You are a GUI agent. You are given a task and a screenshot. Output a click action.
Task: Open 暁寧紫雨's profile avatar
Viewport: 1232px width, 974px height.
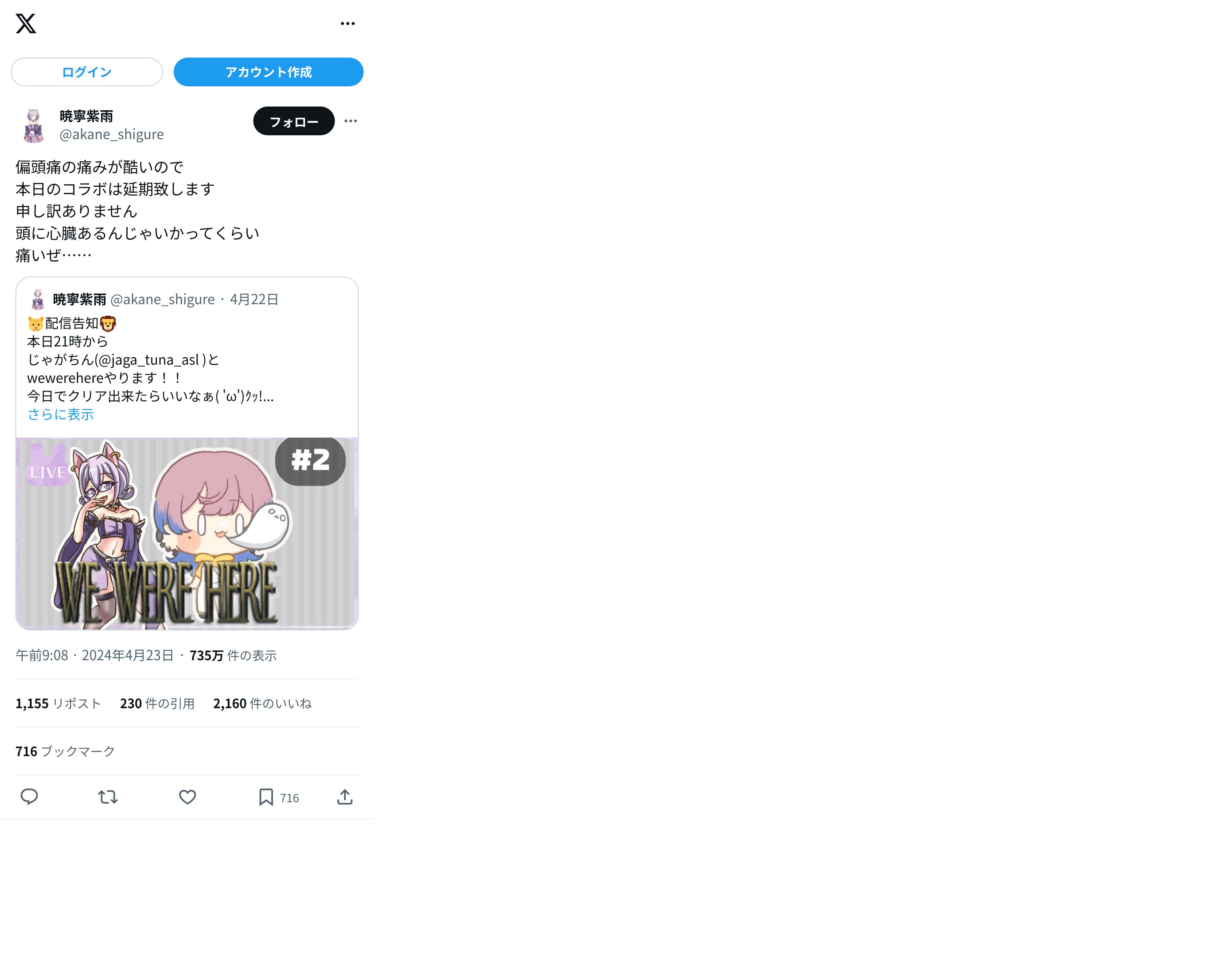click(x=34, y=125)
